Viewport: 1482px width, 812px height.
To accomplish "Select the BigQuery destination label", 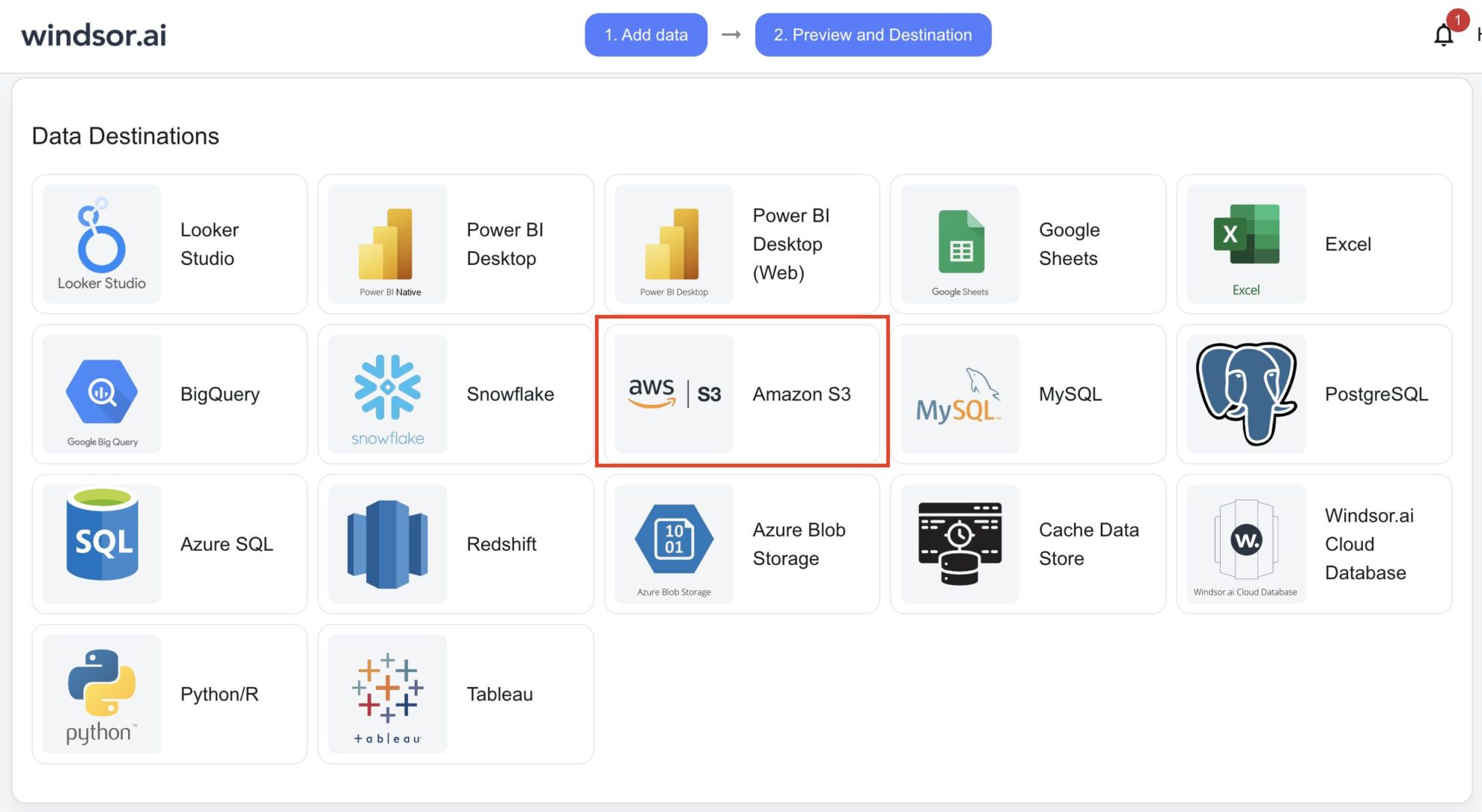I will 220,394.
